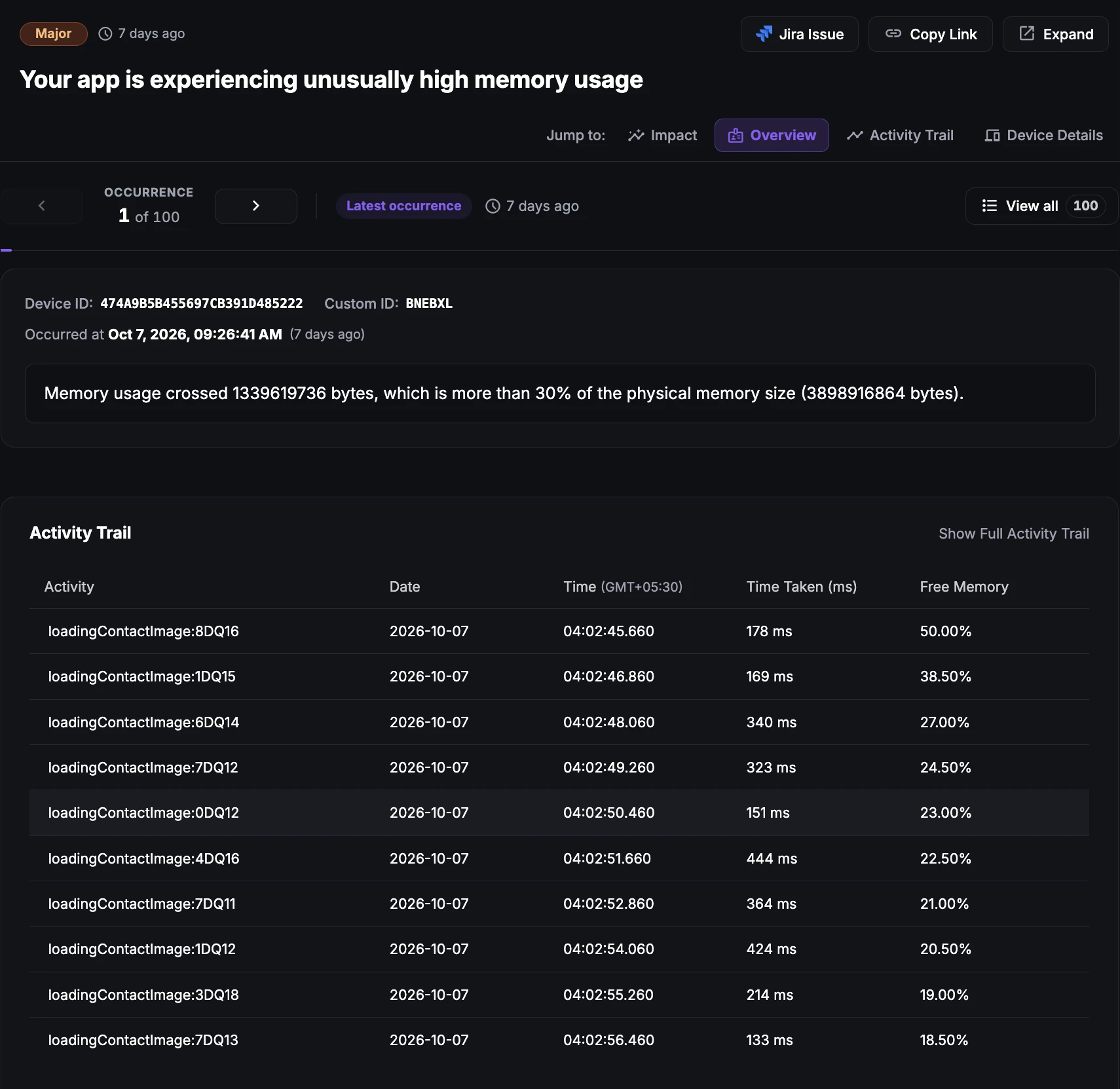This screenshot has height=1089, width=1120.
Task: Select the loadingContactImage:8DQ16 row
Action: (559, 631)
